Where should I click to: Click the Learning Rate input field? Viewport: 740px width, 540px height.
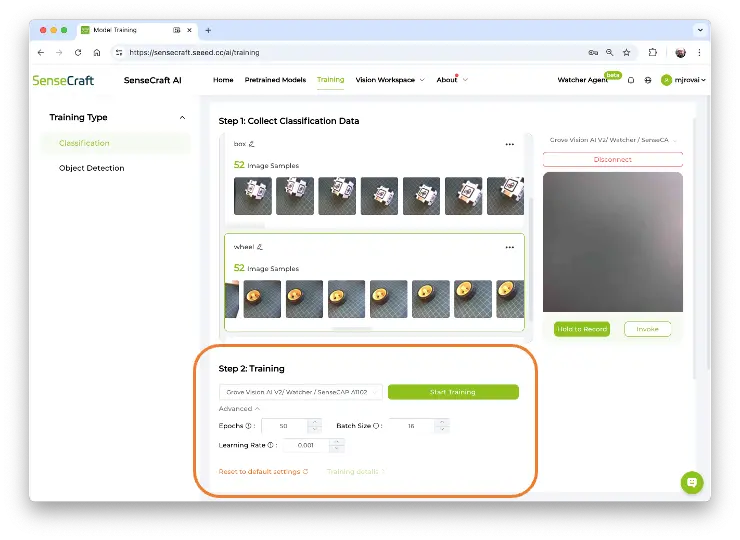click(x=307, y=445)
